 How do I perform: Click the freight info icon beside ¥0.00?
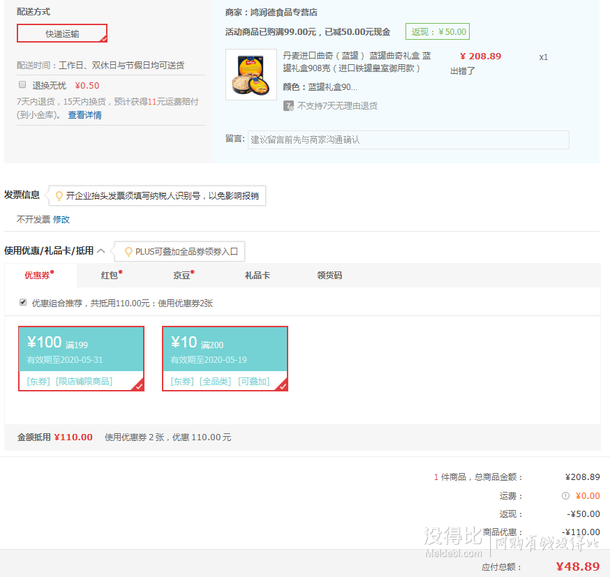pyautogui.click(x=565, y=496)
